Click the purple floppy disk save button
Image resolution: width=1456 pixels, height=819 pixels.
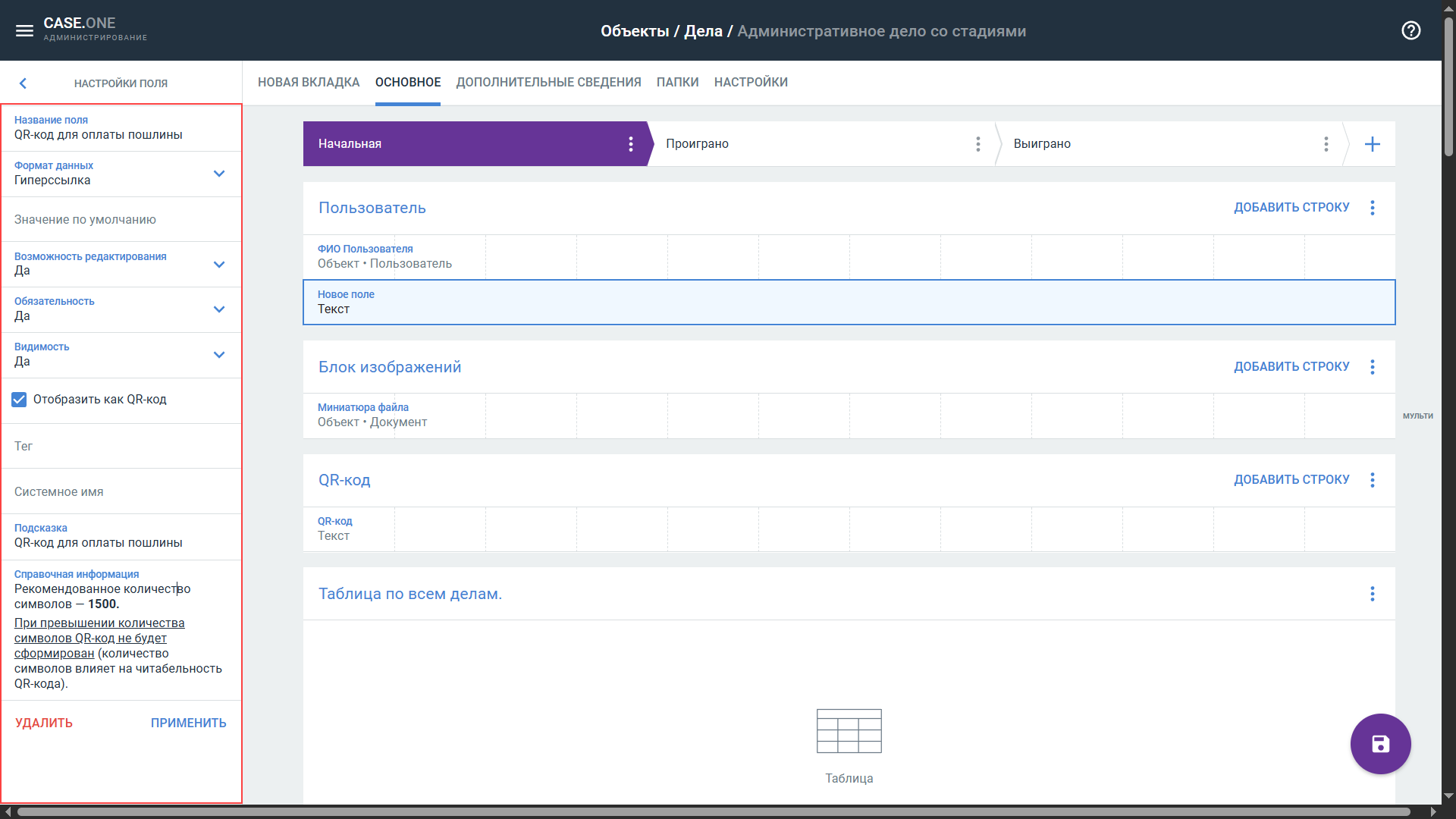[1380, 744]
